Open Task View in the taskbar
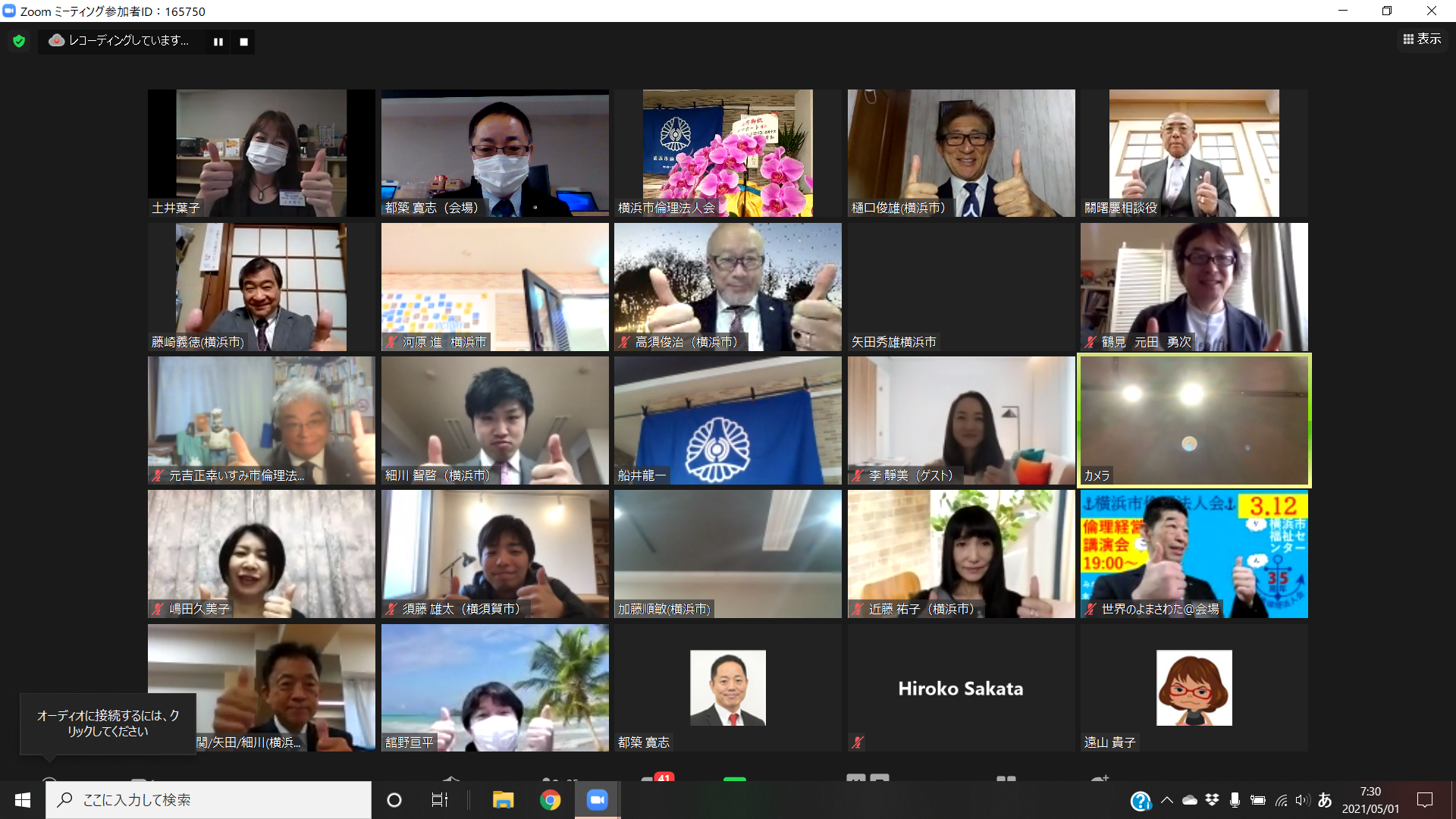Viewport: 1456px width, 819px height. pyautogui.click(x=440, y=800)
